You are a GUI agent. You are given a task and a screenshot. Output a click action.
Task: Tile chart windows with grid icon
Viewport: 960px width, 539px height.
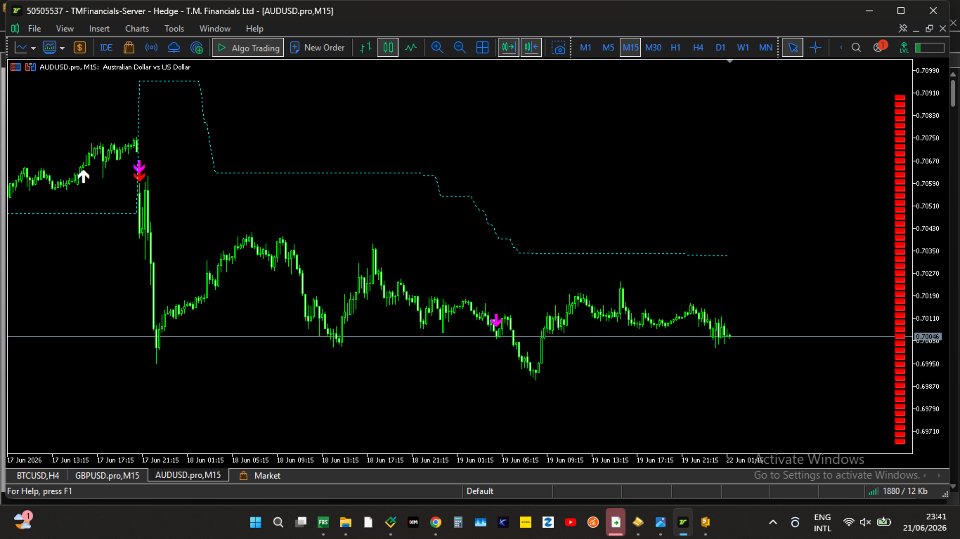click(x=482, y=48)
